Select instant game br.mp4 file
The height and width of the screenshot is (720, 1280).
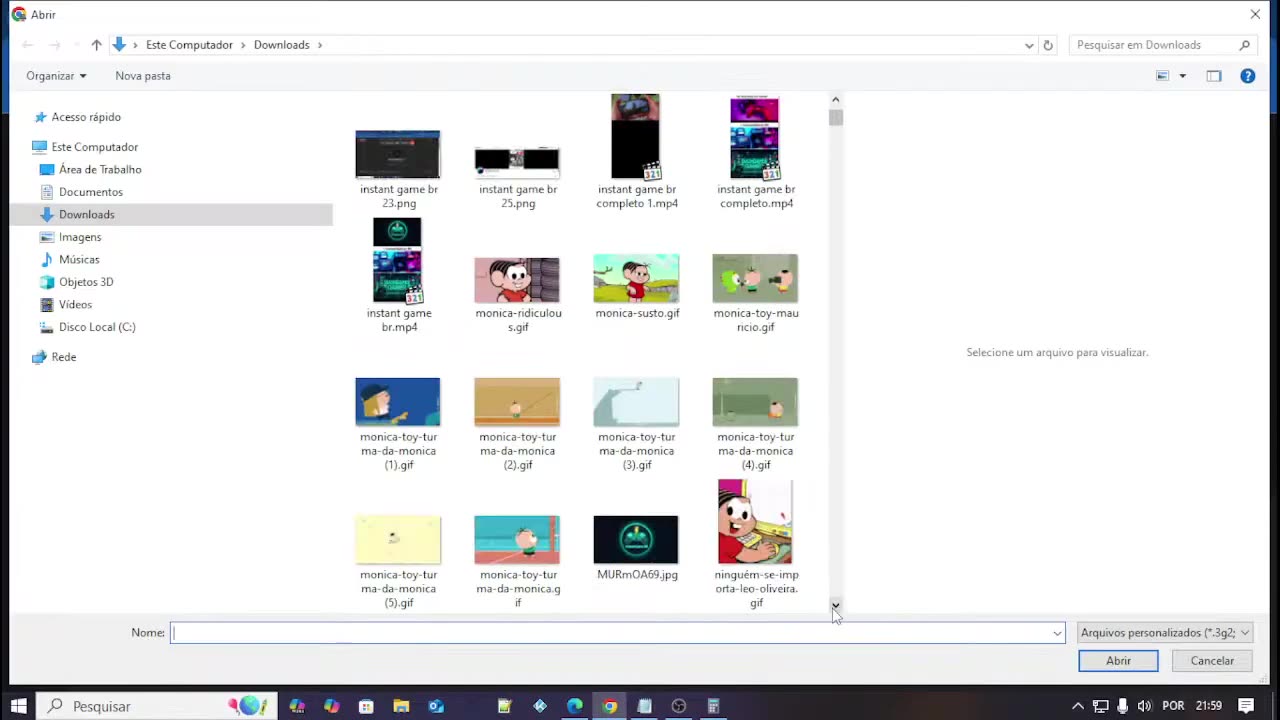click(398, 275)
